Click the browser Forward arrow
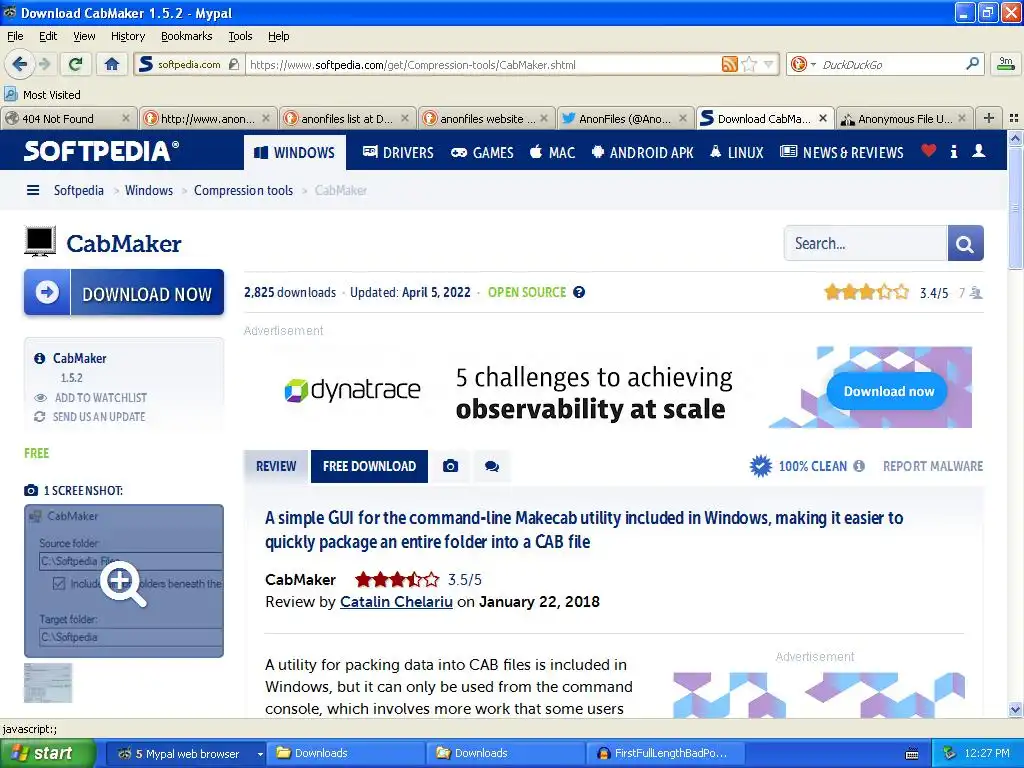This screenshot has height=768, width=1024. tap(44, 64)
